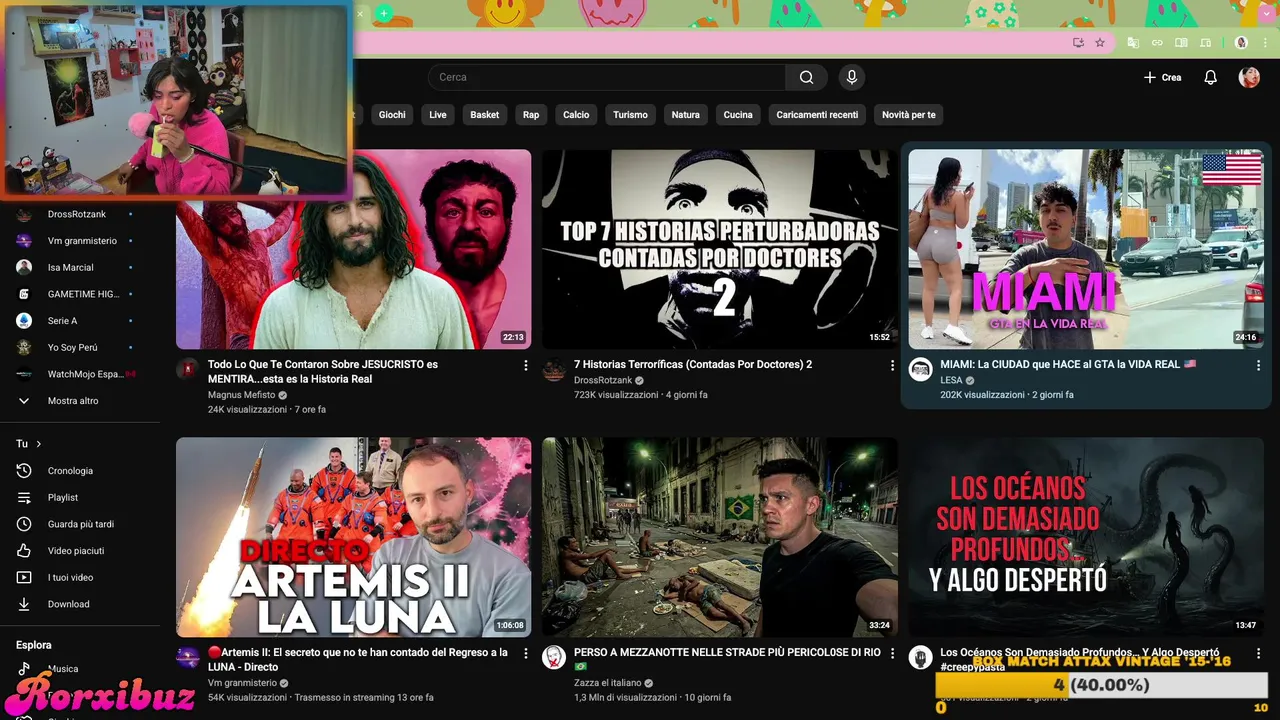
Task: Play Los Océanos Son Demasiado Profundos thumbnail
Action: click(1086, 537)
